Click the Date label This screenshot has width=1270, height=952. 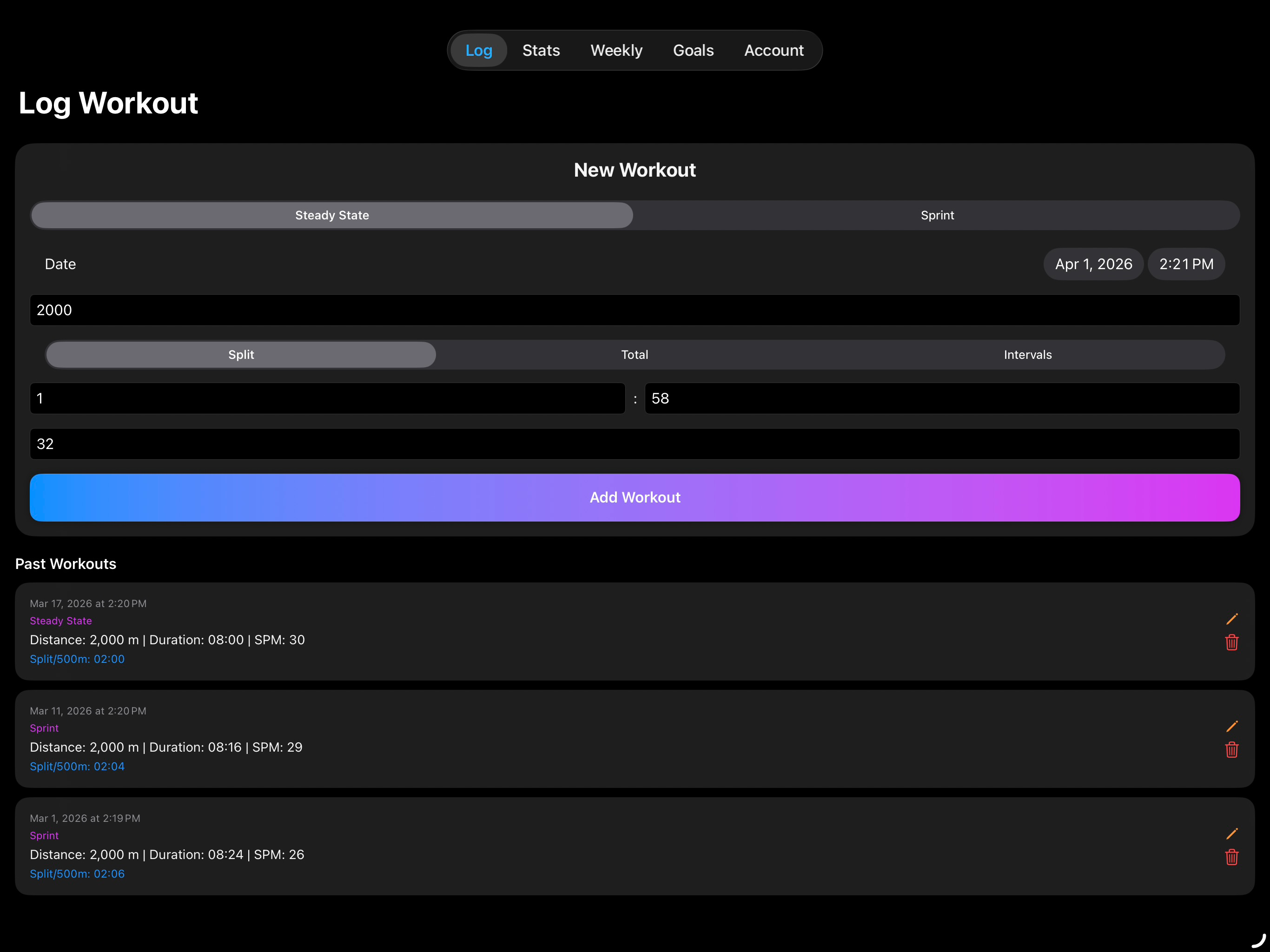[x=60, y=264]
